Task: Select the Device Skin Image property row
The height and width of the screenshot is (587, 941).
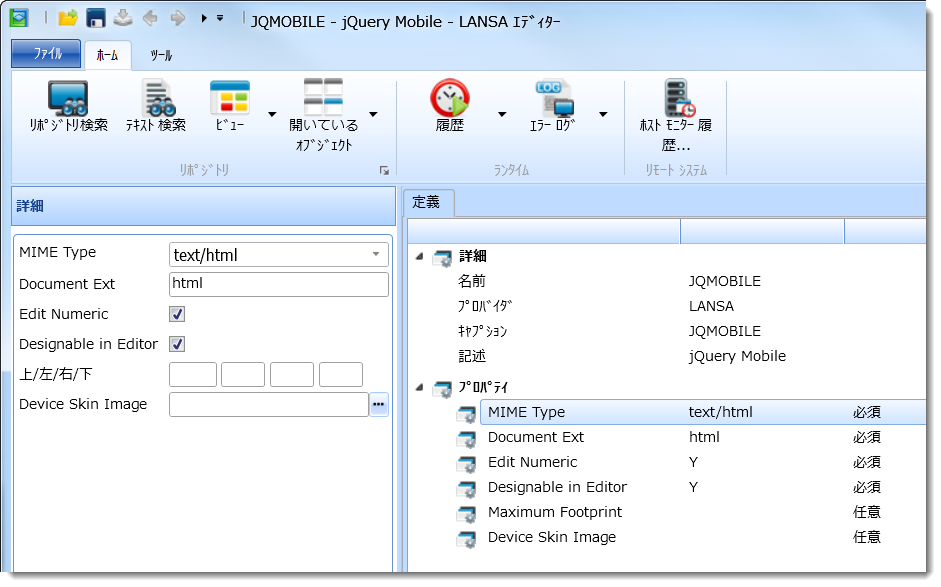Action: (703, 537)
